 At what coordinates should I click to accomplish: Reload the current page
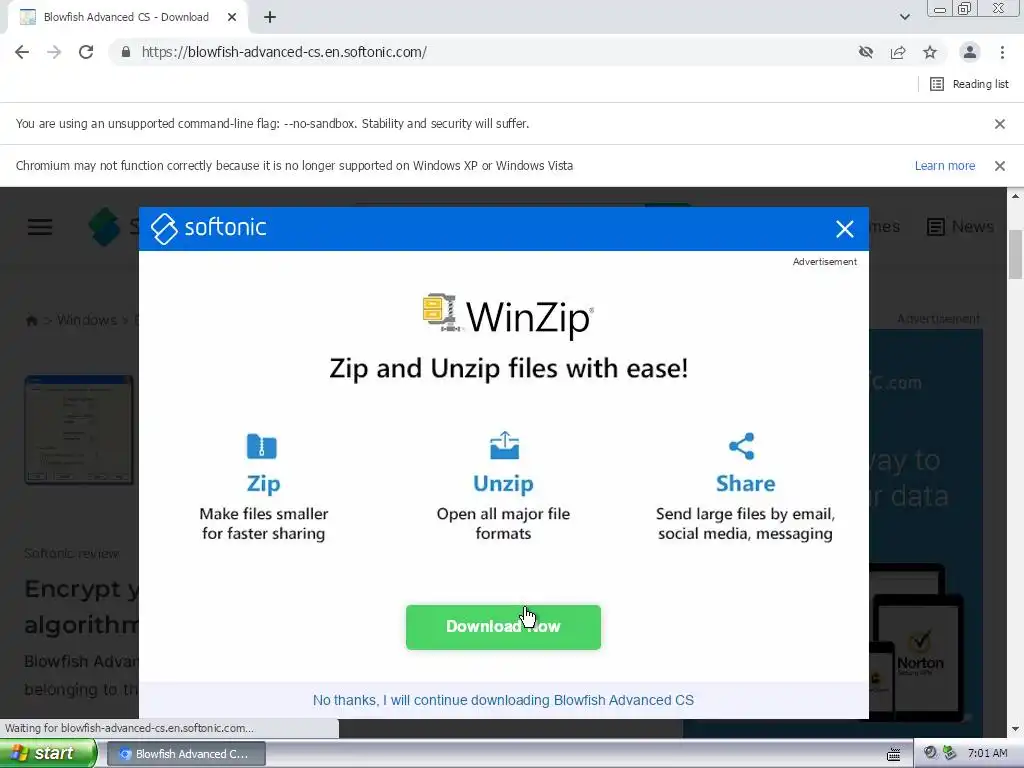click(x=86, y=52)
